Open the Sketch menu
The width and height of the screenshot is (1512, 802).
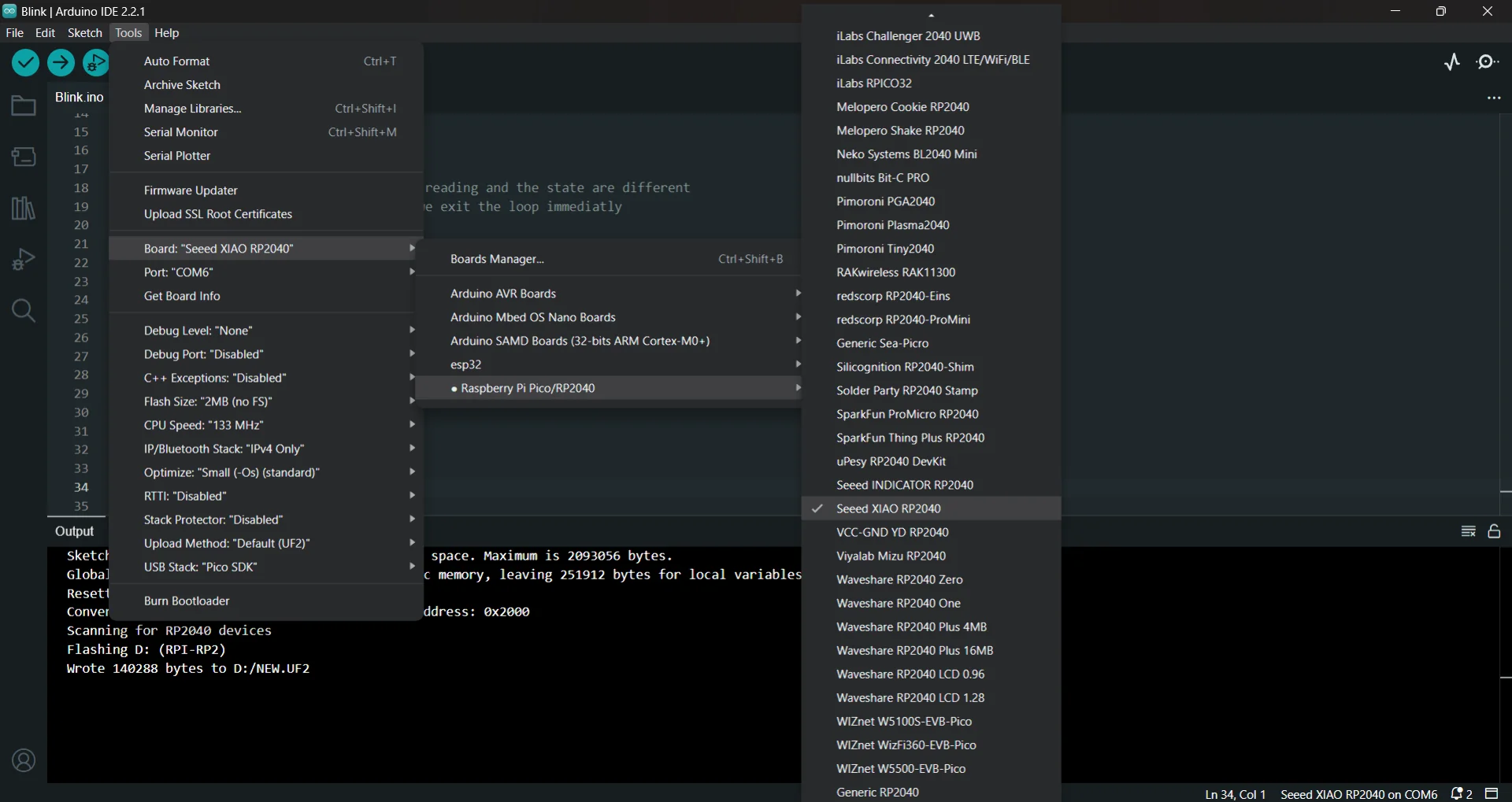coord(84,33)
